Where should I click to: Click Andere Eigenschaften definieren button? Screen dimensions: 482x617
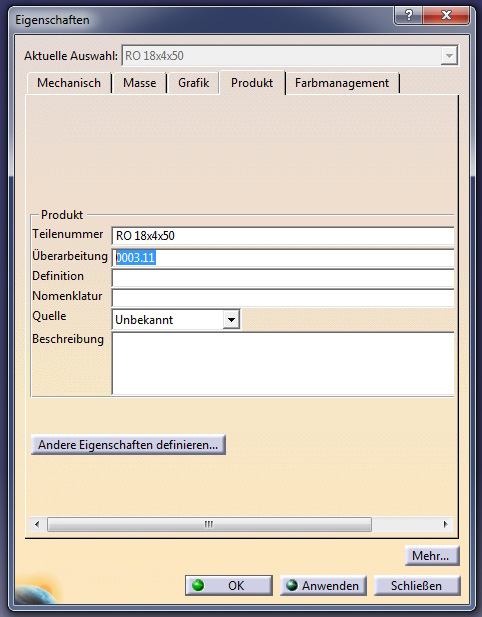[x=128, y=445]
